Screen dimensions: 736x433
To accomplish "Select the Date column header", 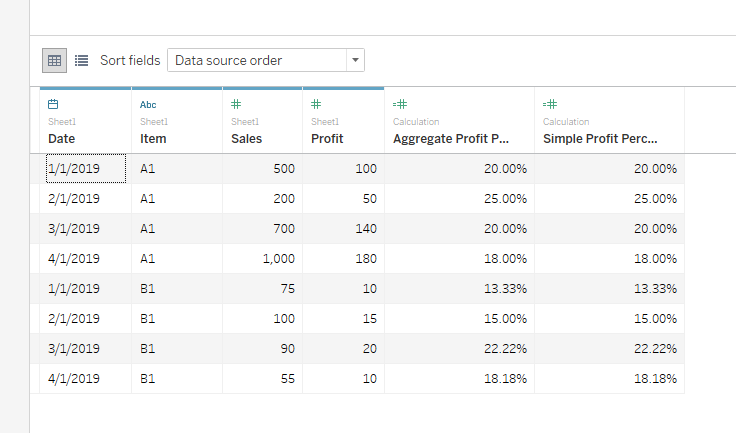I will (62, 139).
